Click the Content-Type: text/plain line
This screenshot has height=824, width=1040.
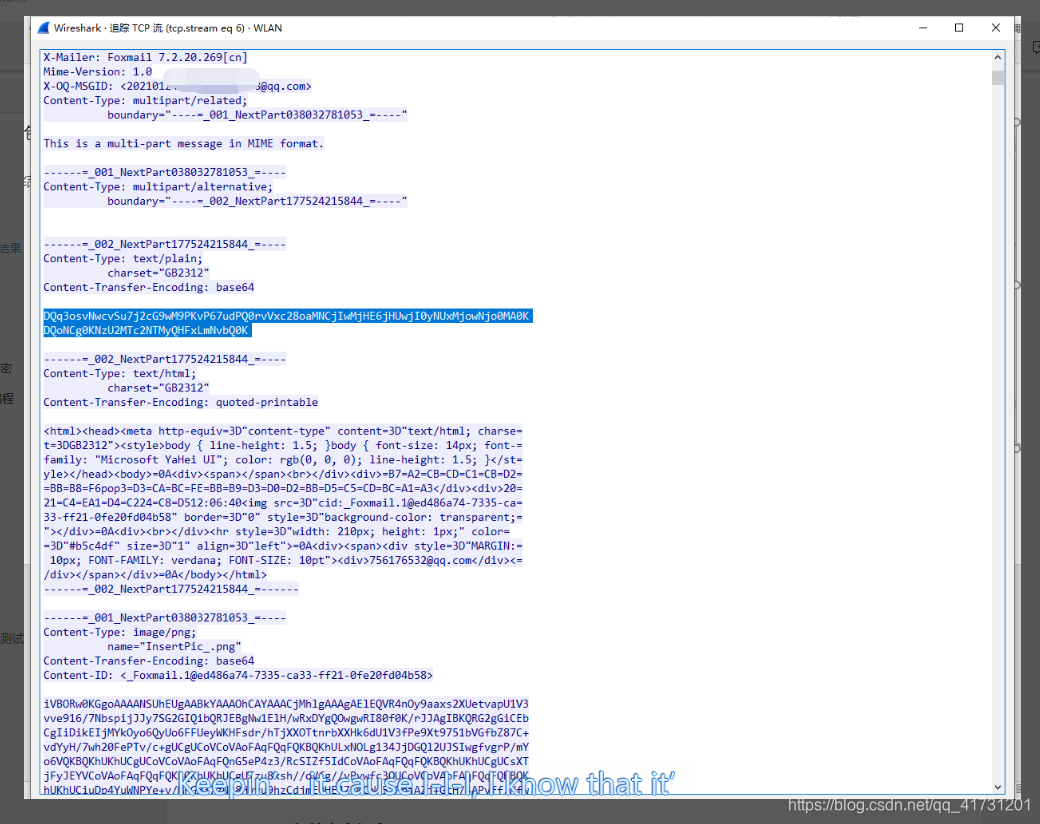point(123,259)
